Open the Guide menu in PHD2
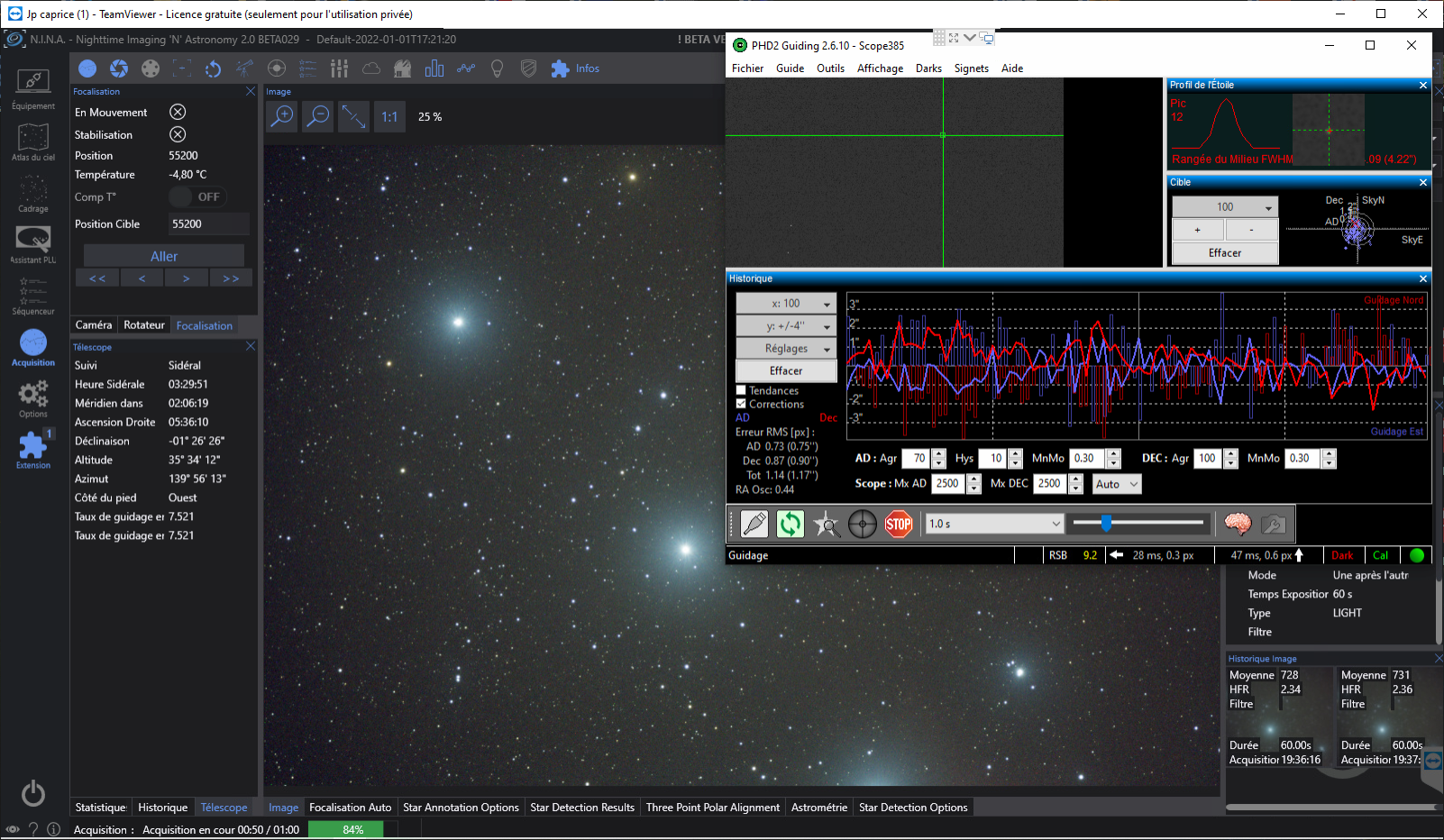The height and width of the screenshot is (840, 1444). coord(790,68)
